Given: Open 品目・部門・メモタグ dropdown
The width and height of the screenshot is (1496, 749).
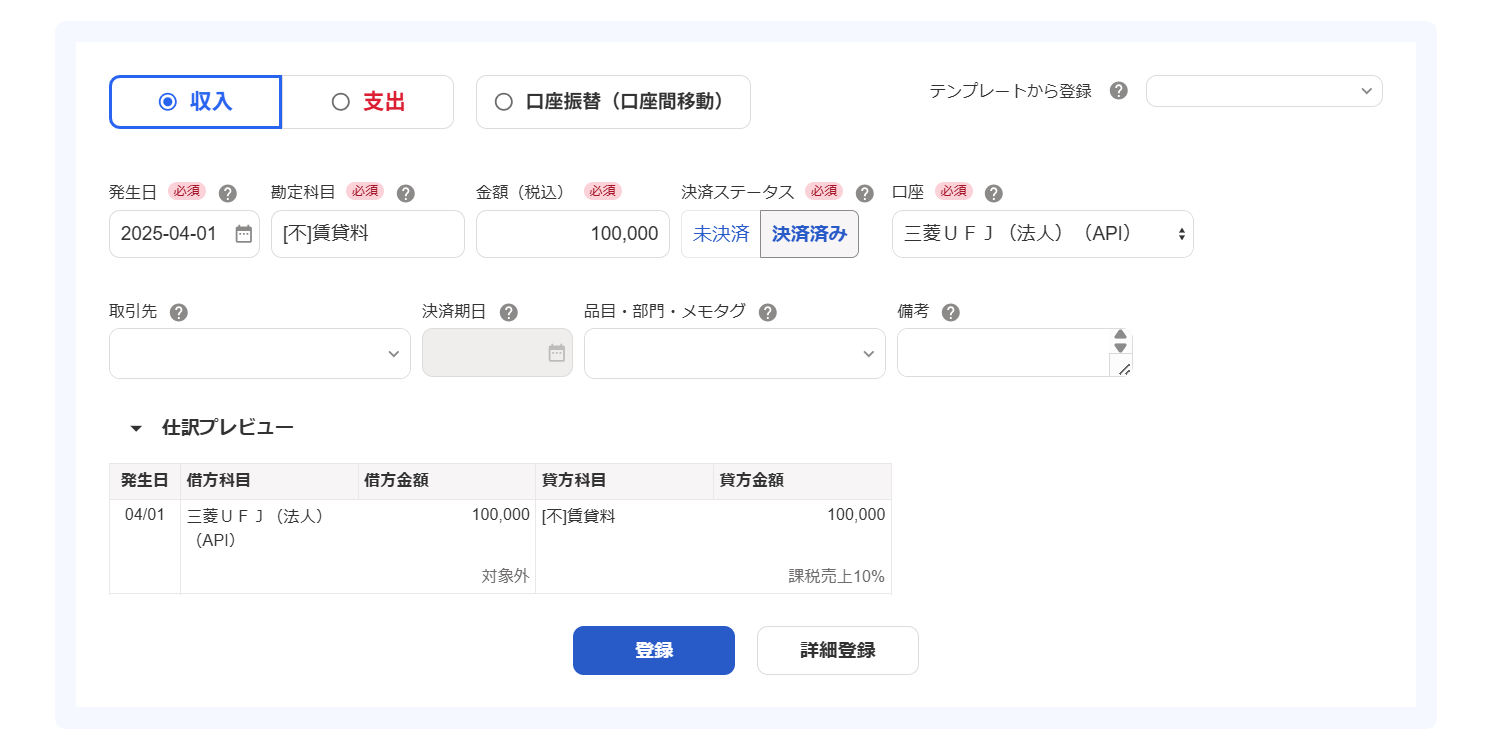Looking at the screenshot, I should [x=735, y=353].
